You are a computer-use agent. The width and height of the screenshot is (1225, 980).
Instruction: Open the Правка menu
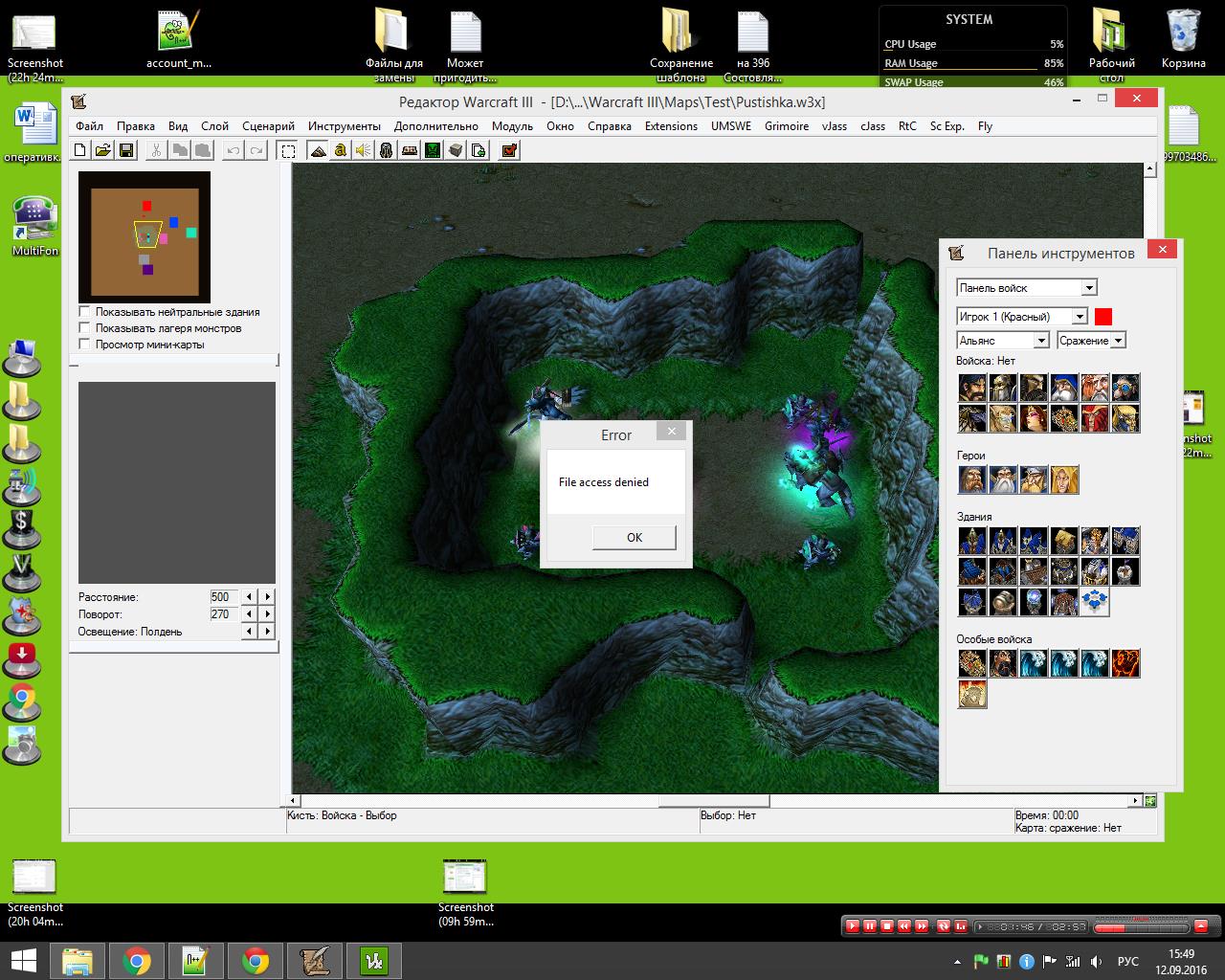point(136,126)
